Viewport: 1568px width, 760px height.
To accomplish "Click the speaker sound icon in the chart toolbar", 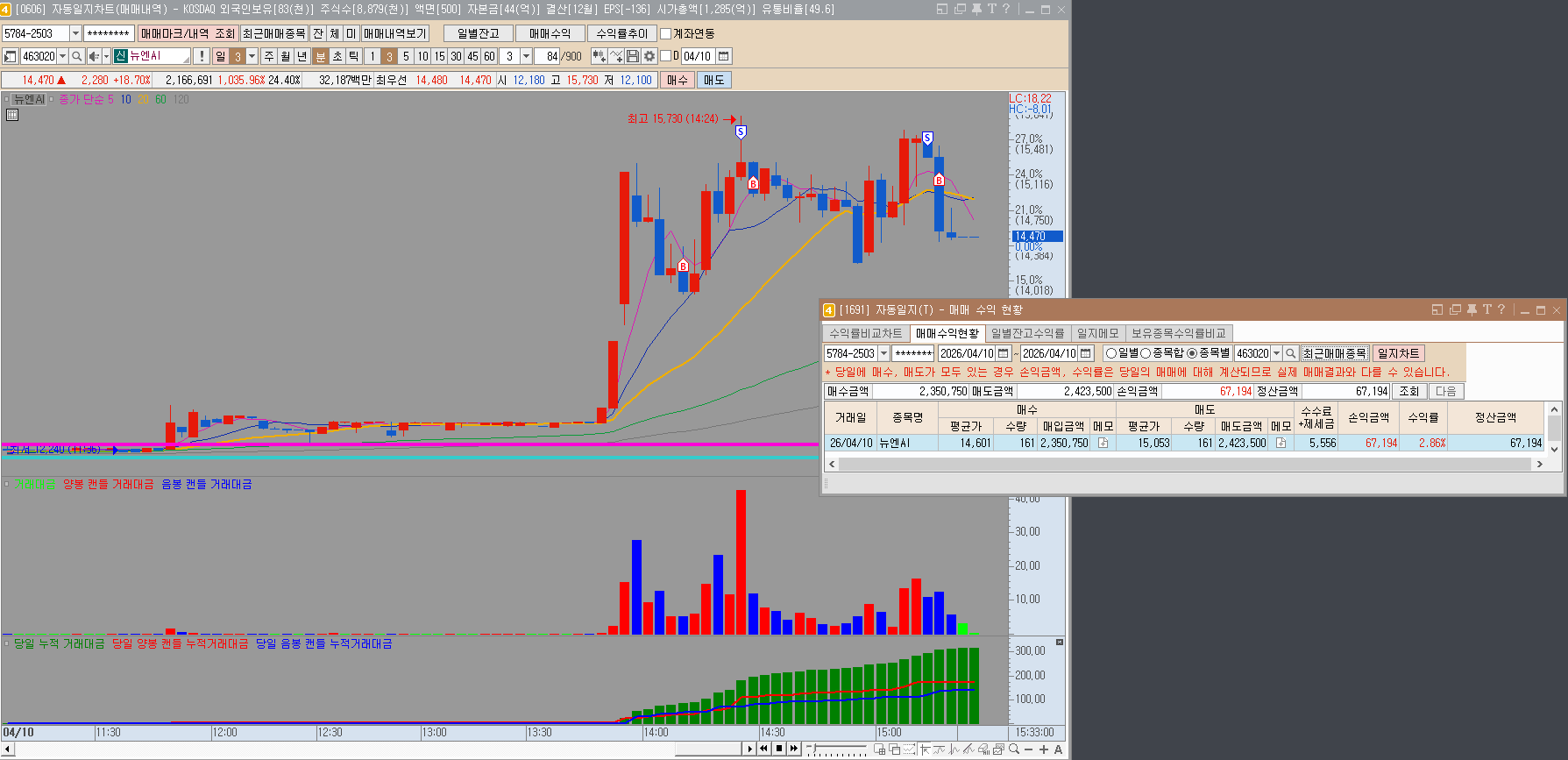I will pos(95,56).
